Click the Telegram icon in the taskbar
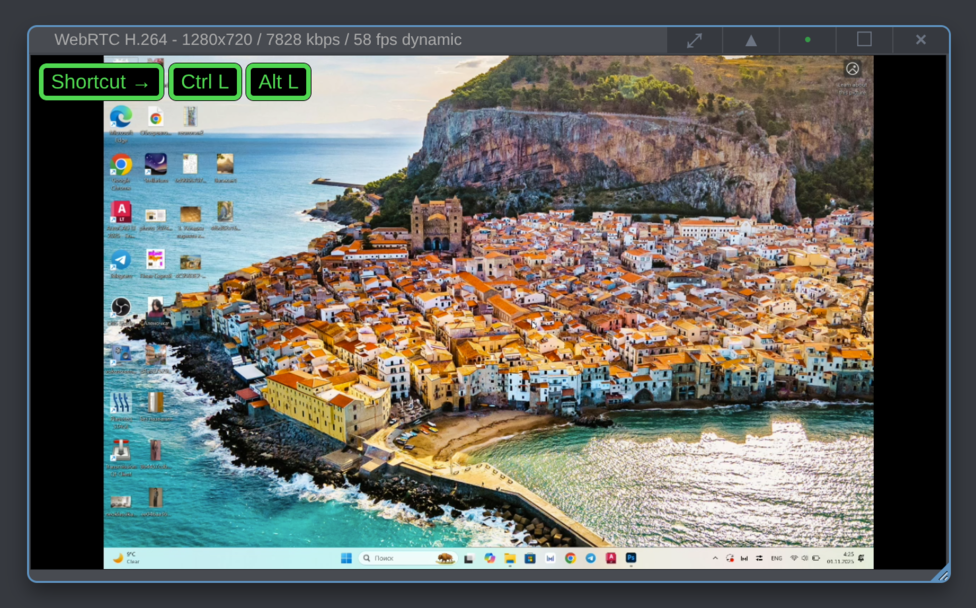The image size is (976, 608). tap(590, 558)
